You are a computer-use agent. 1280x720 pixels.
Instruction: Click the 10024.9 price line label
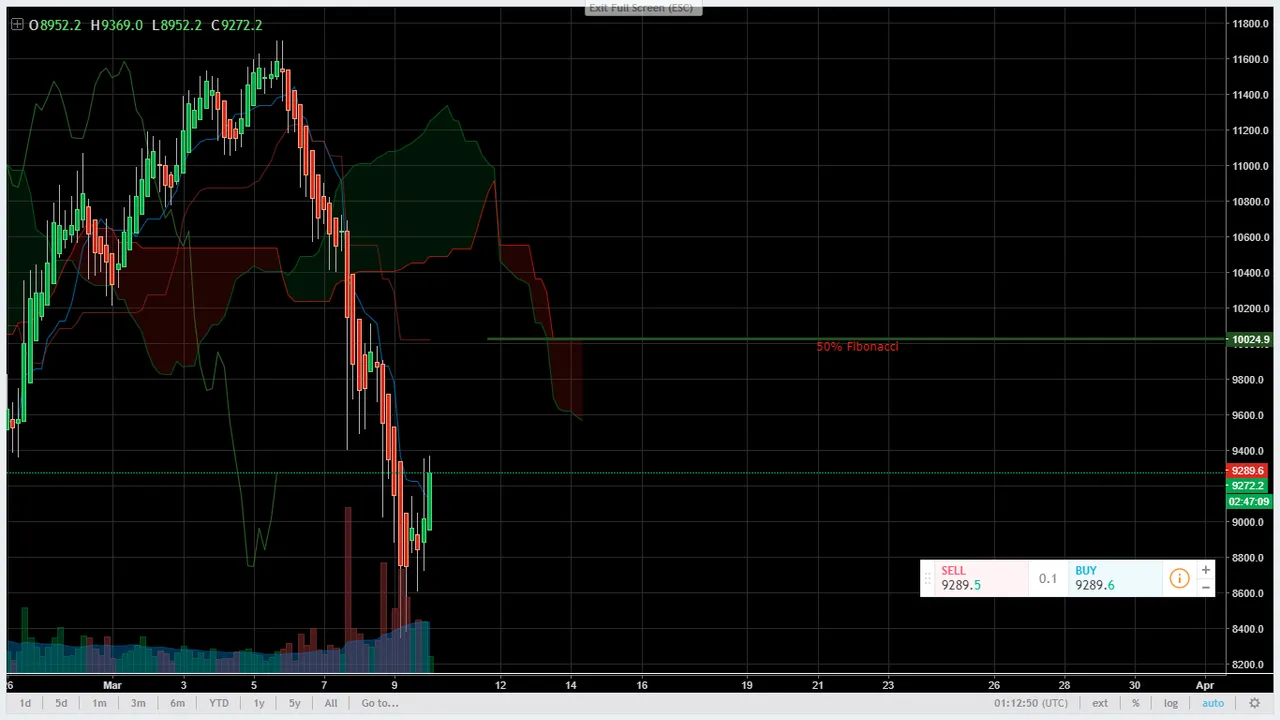(1251, 340)
